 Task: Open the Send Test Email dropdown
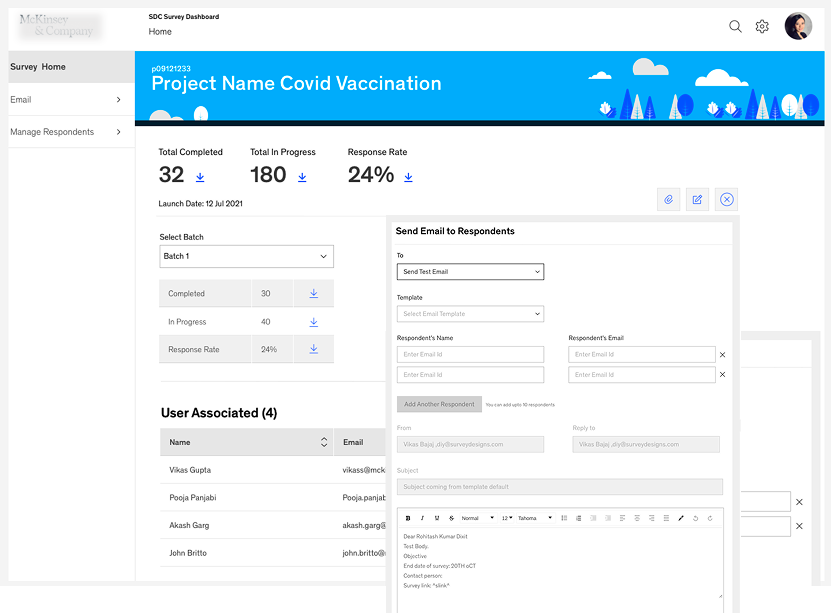470,271
